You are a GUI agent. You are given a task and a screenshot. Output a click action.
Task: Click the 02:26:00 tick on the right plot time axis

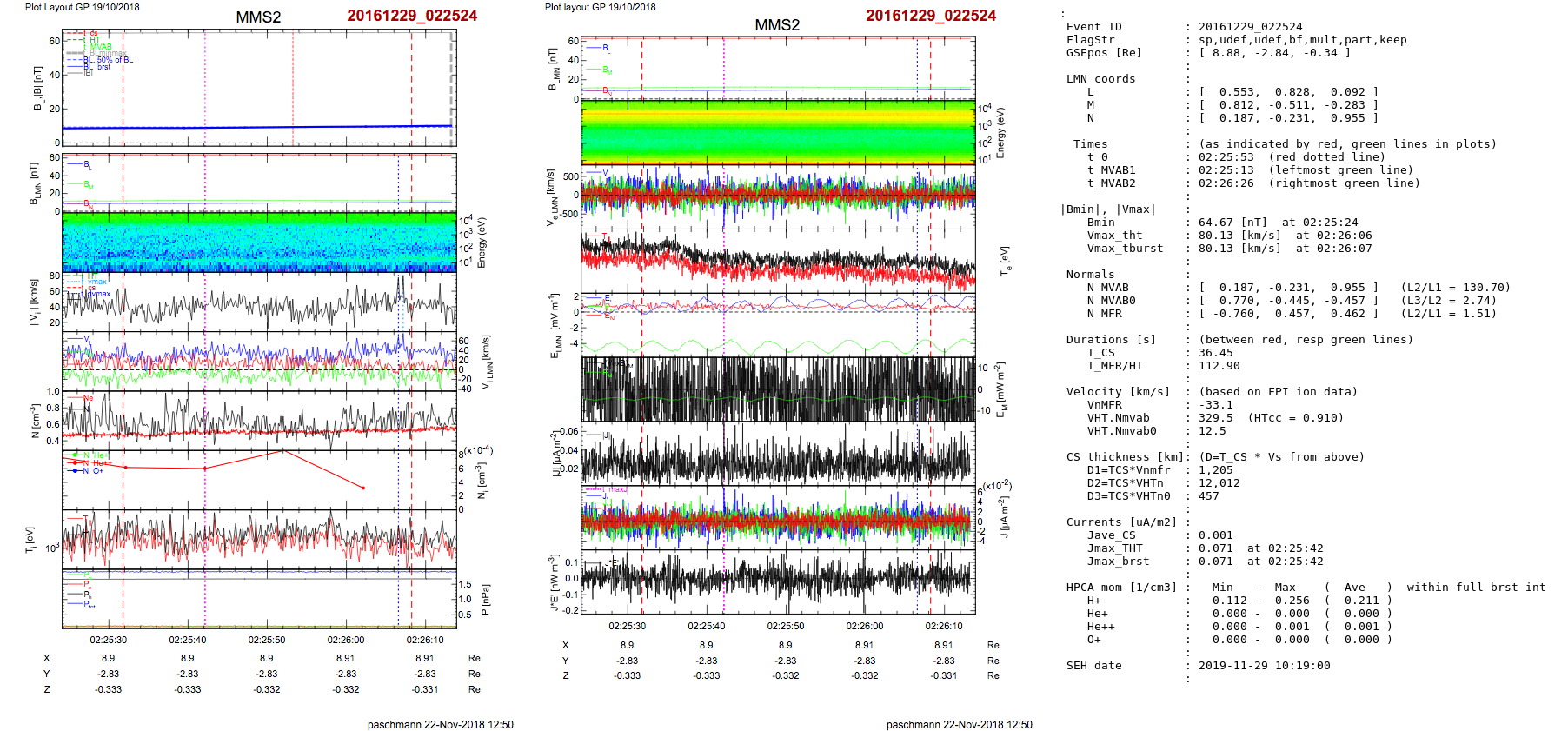click(x=864, y=626)
